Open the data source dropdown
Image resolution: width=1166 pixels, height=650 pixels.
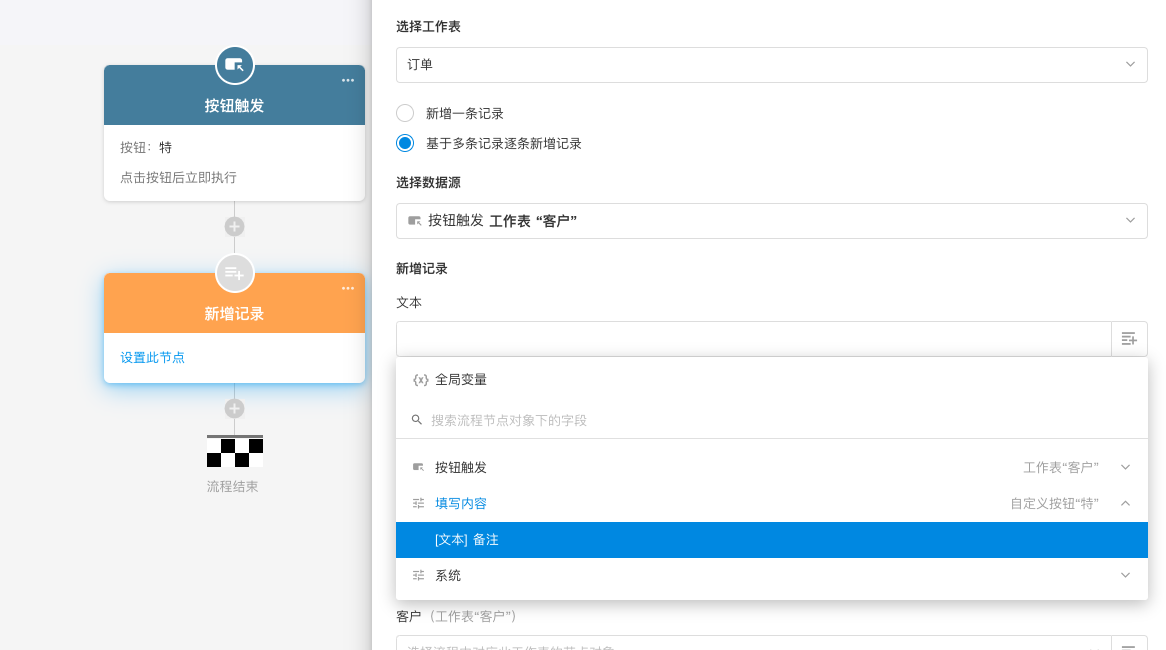pos(771,220)
